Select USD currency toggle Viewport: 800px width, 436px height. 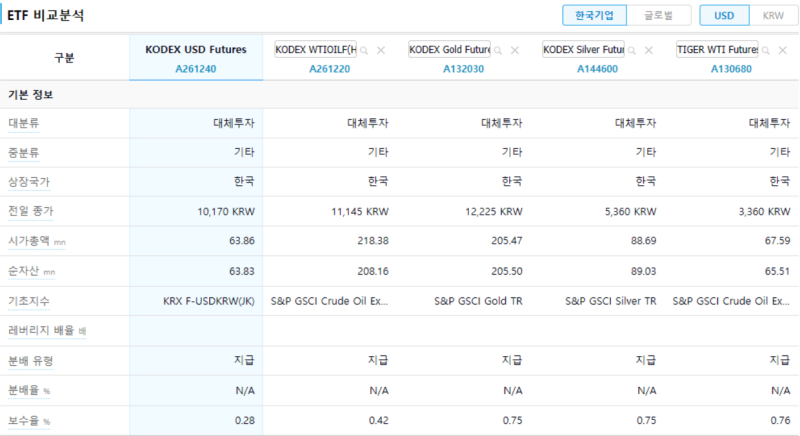(724, 15)
